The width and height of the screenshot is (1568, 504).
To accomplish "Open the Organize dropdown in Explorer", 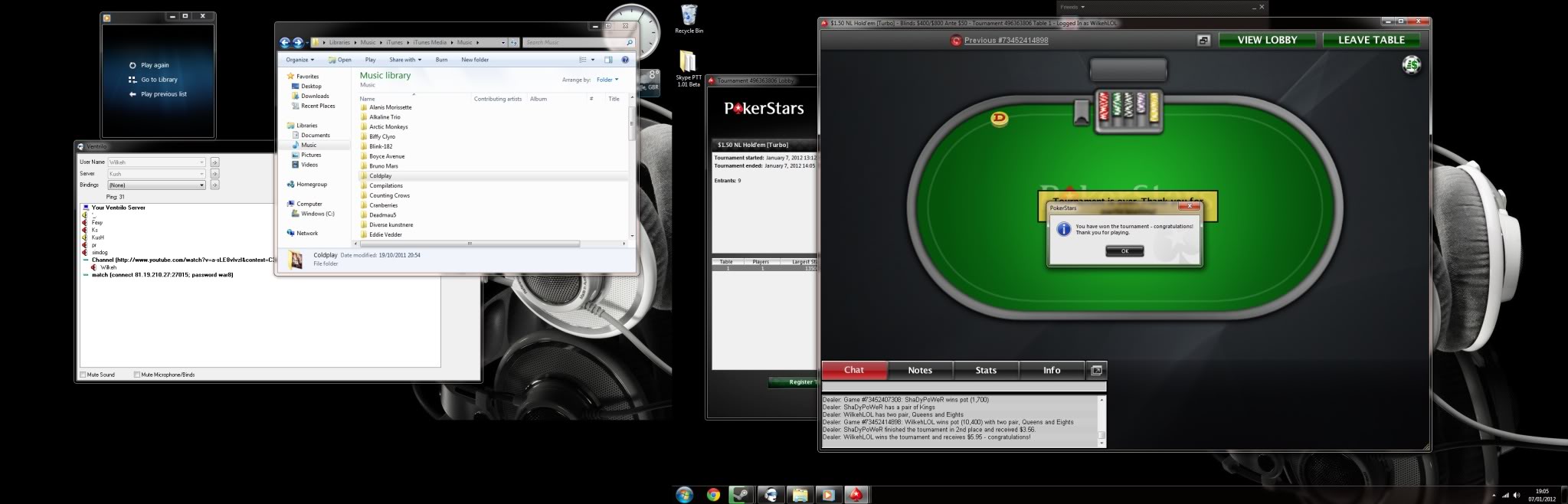I will (x=300, y=60).
